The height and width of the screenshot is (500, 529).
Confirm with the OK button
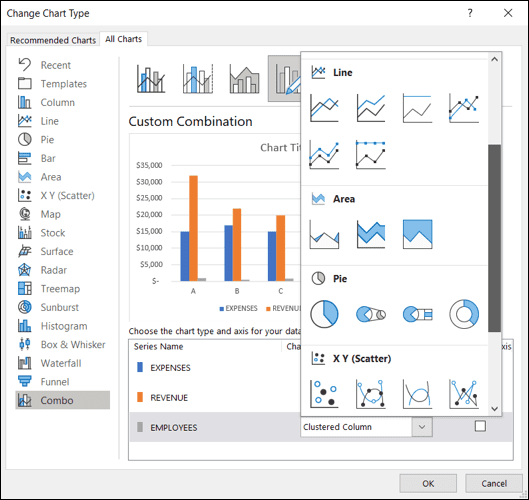[x=428, y=483]
